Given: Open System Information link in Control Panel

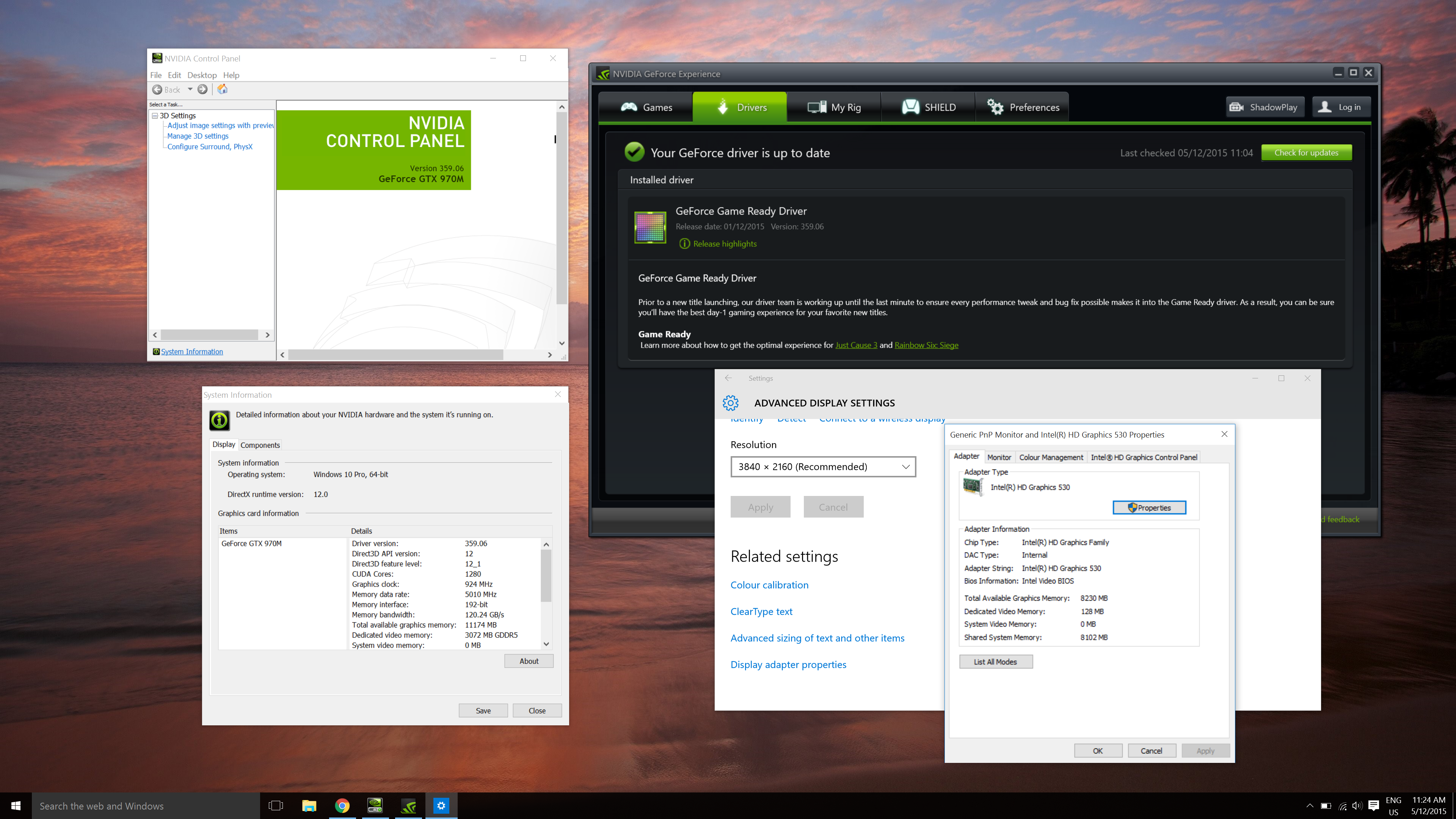Looking at the screenshot, I should pos(192,351).
